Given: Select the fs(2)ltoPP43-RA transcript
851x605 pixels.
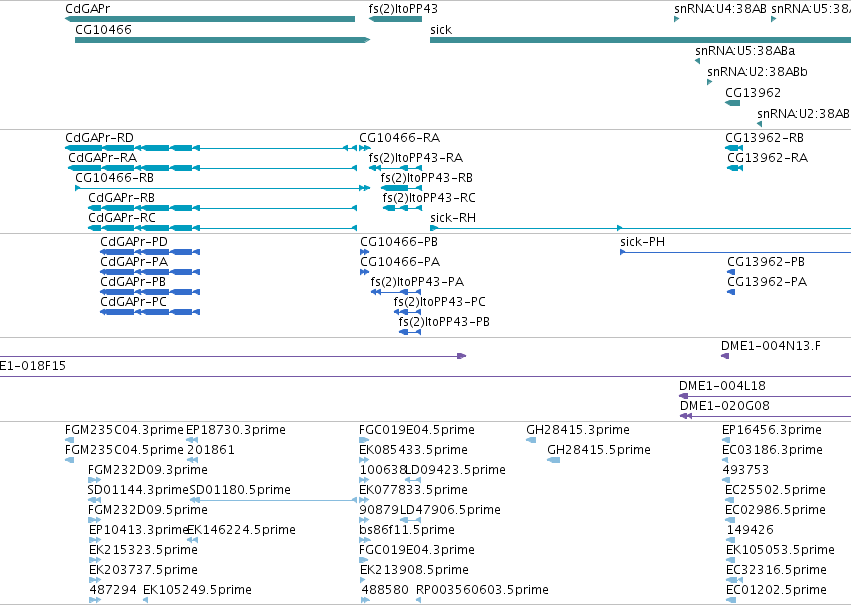Looking at the screenshot, I should (x=395, y=168).
